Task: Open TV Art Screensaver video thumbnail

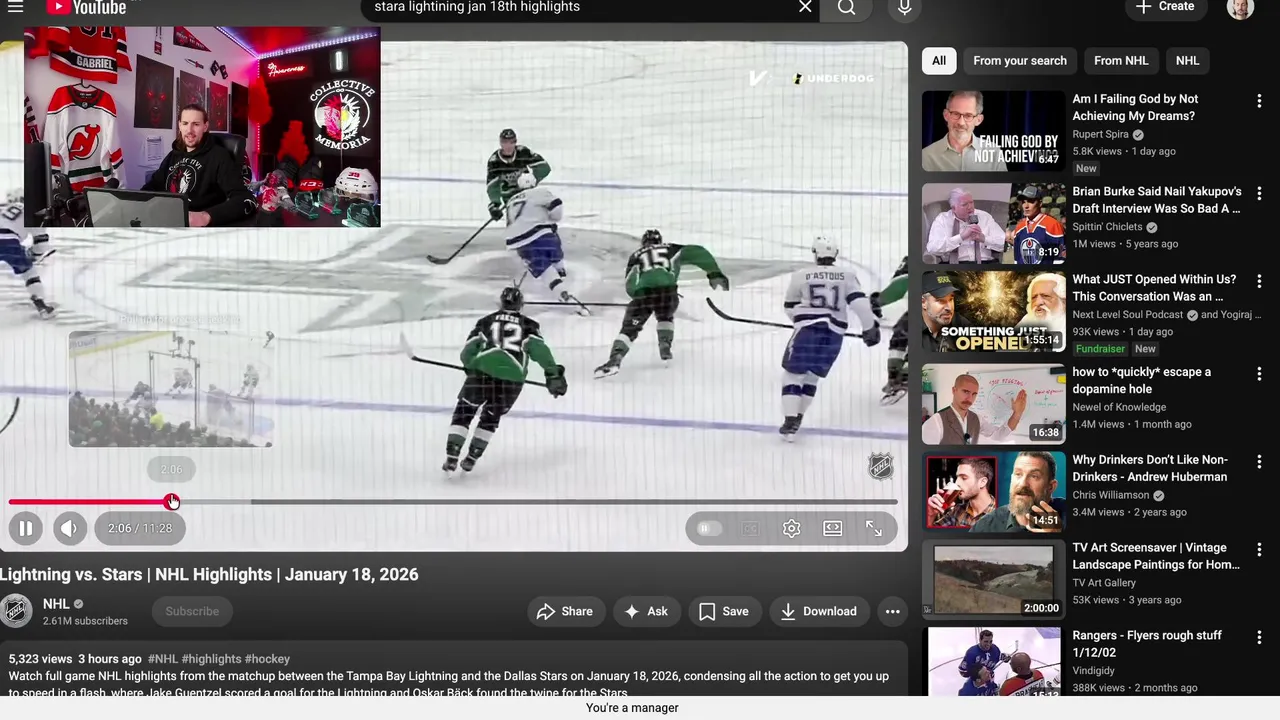Action: pyautogui.click(x=993, y=580)
